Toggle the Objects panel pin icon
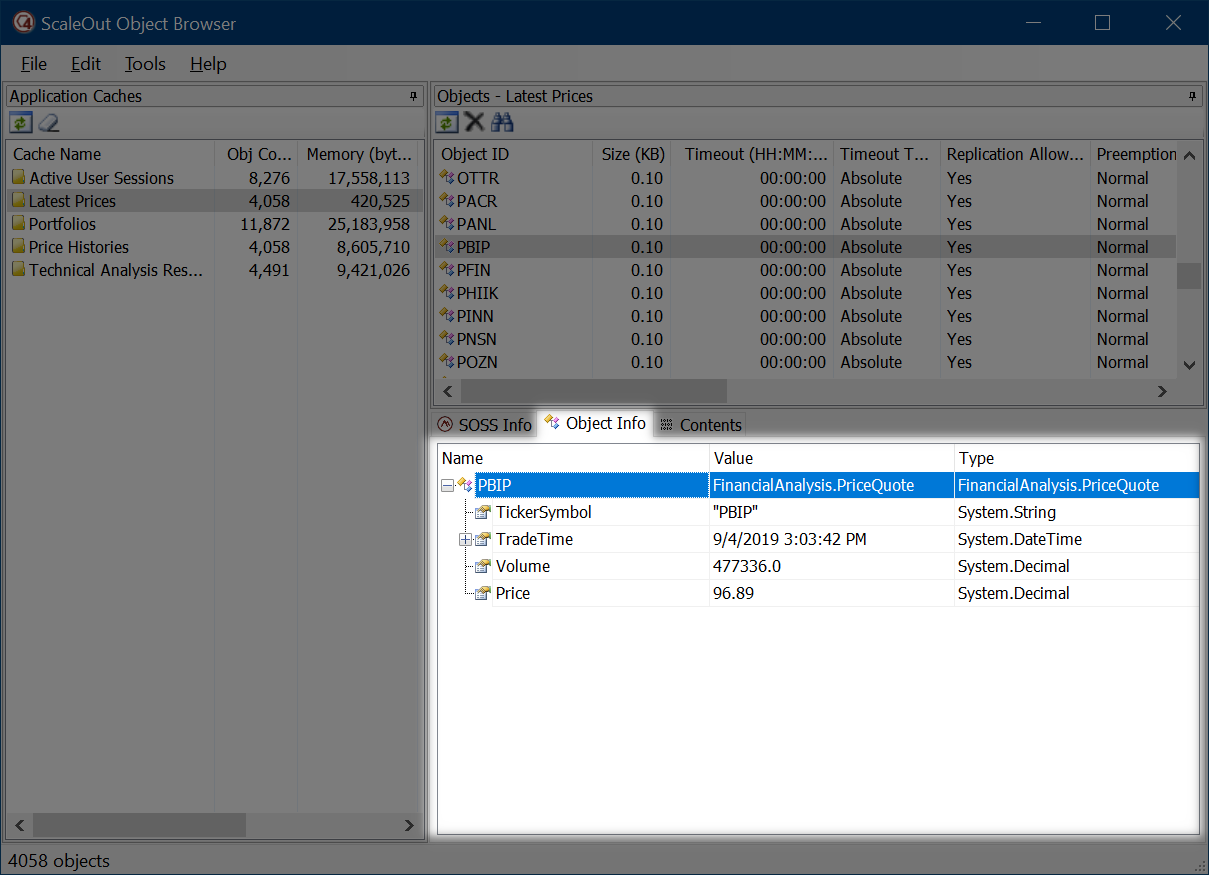The image size is (1209, 875). pyautogui.click(x=1192, y=97)
